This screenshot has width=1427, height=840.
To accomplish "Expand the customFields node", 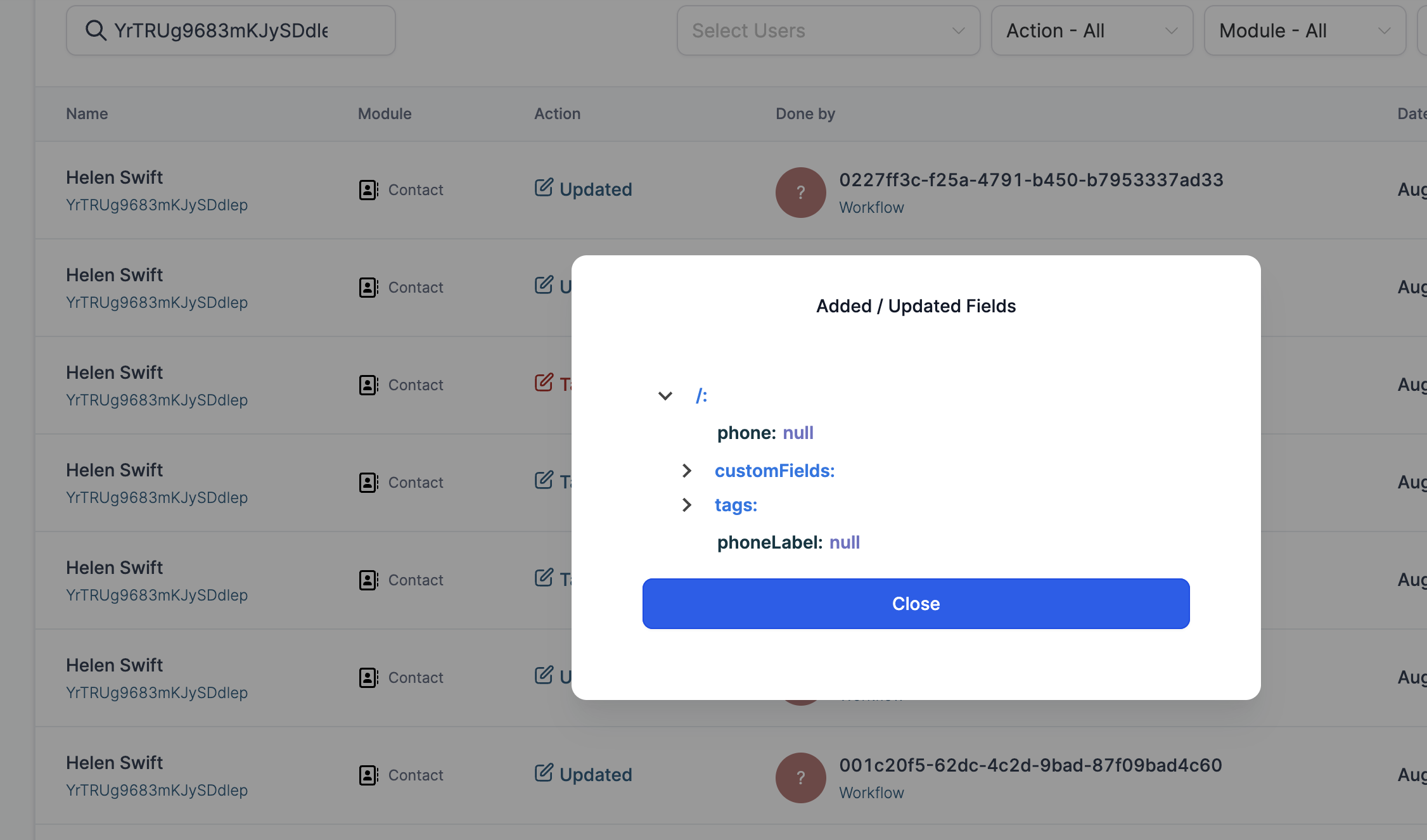I will (x=686, y=471).
